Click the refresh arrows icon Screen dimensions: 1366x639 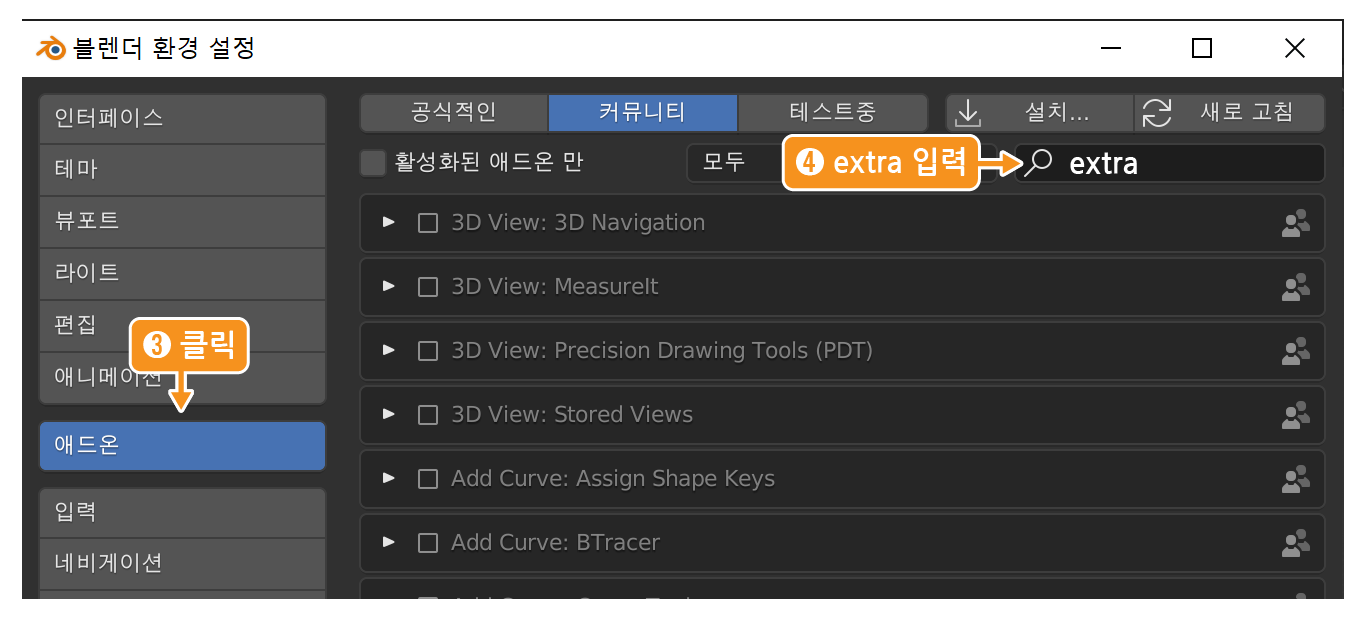click(x=1157, y=113)
